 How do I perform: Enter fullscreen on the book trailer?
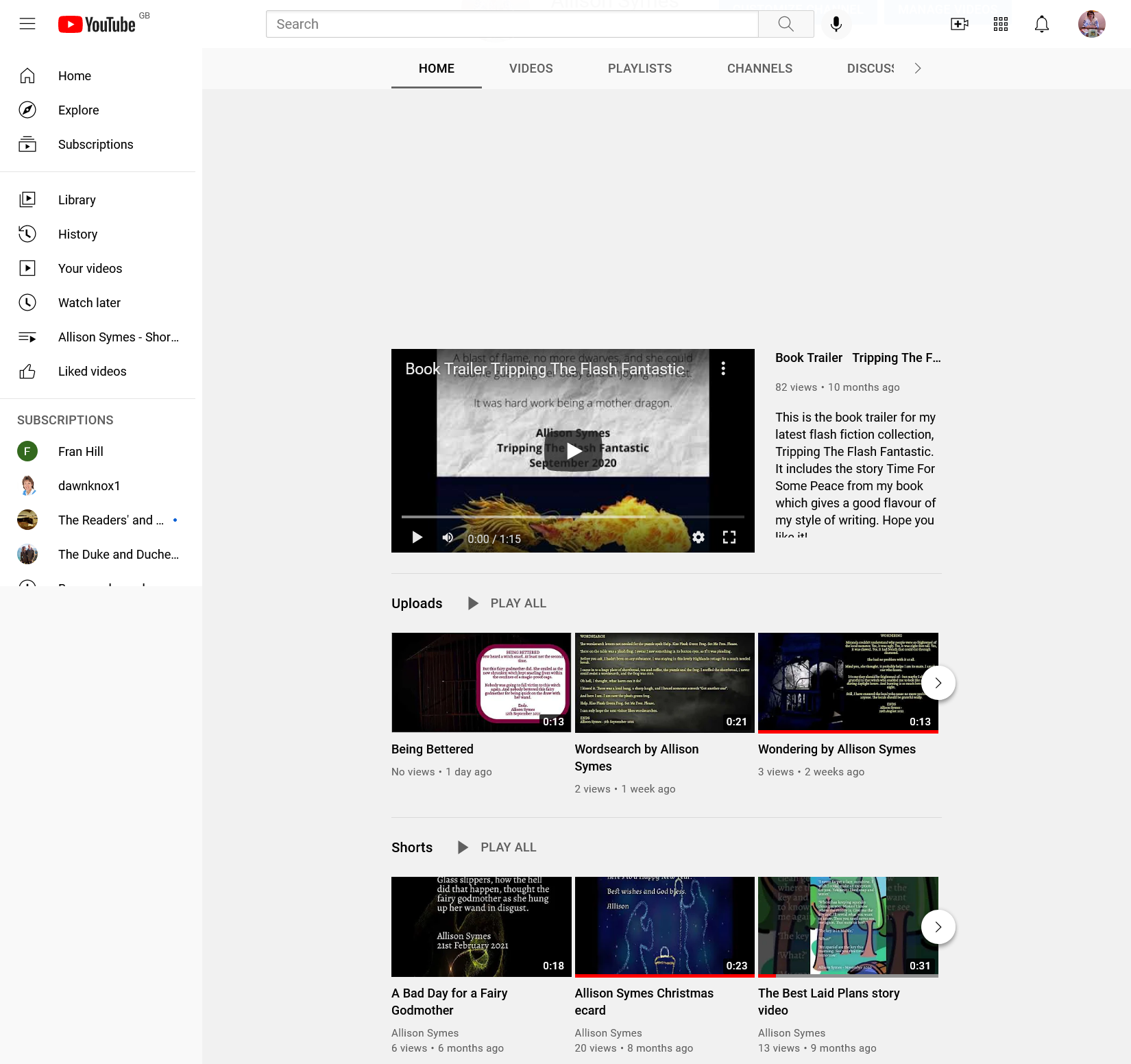pos(729,537)
